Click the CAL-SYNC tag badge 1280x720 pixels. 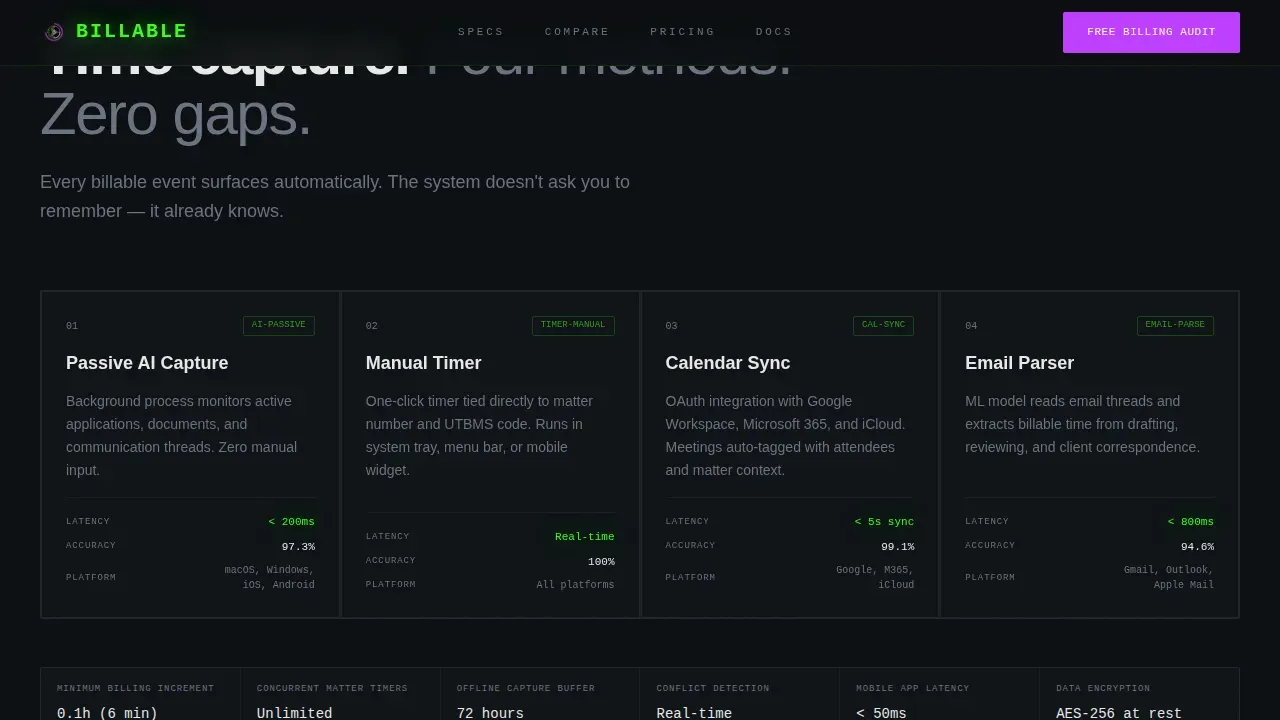(x=883, y=325)
